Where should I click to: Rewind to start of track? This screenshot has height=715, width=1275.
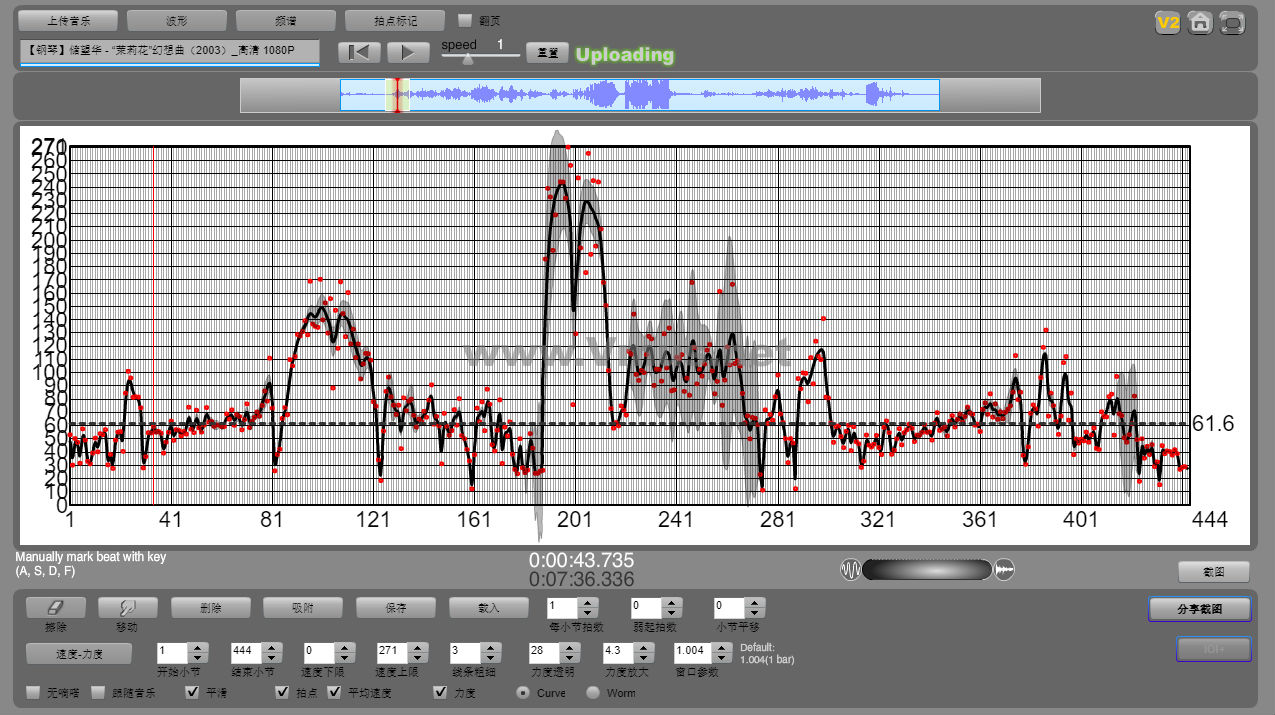[359, 53]
